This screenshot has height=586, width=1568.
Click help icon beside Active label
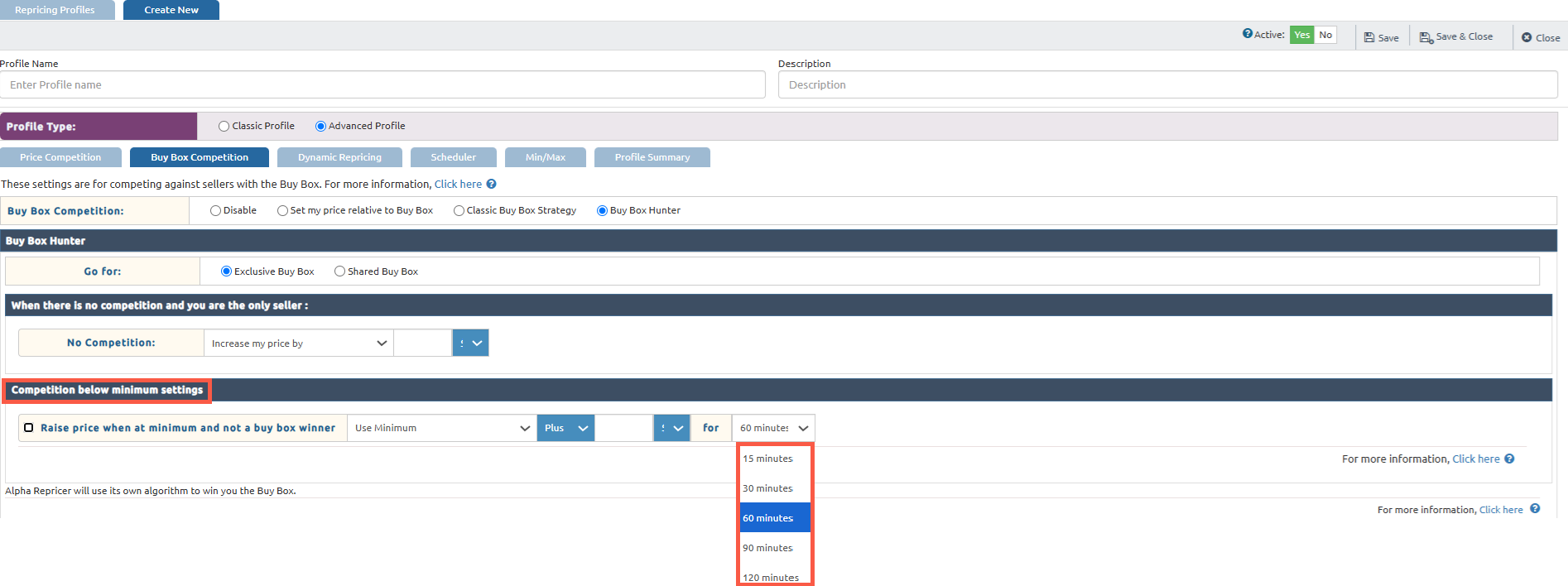(1247, 34)
